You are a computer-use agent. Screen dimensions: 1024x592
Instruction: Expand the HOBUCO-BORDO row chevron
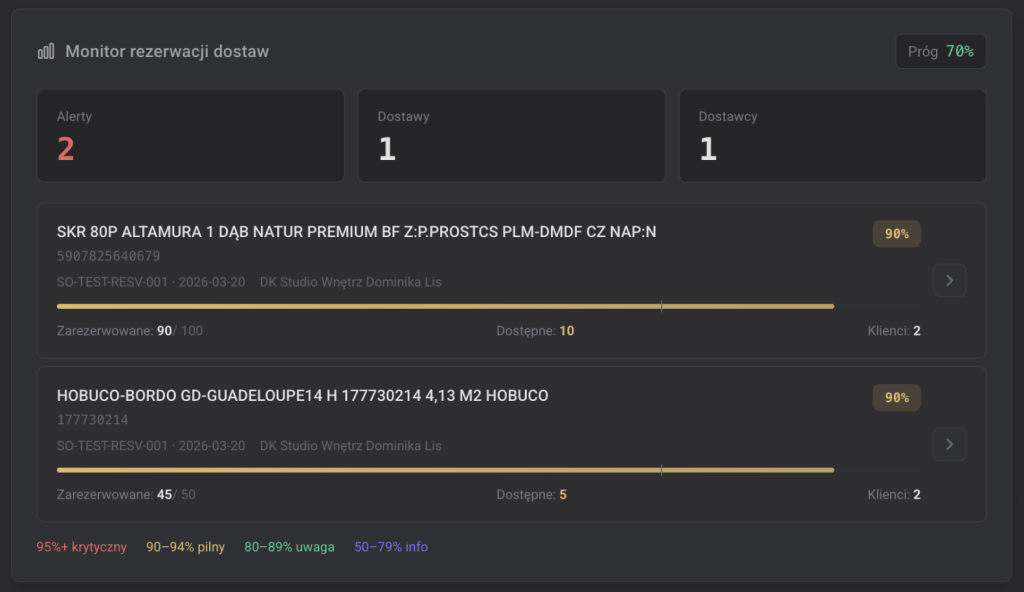click(949, 444)
